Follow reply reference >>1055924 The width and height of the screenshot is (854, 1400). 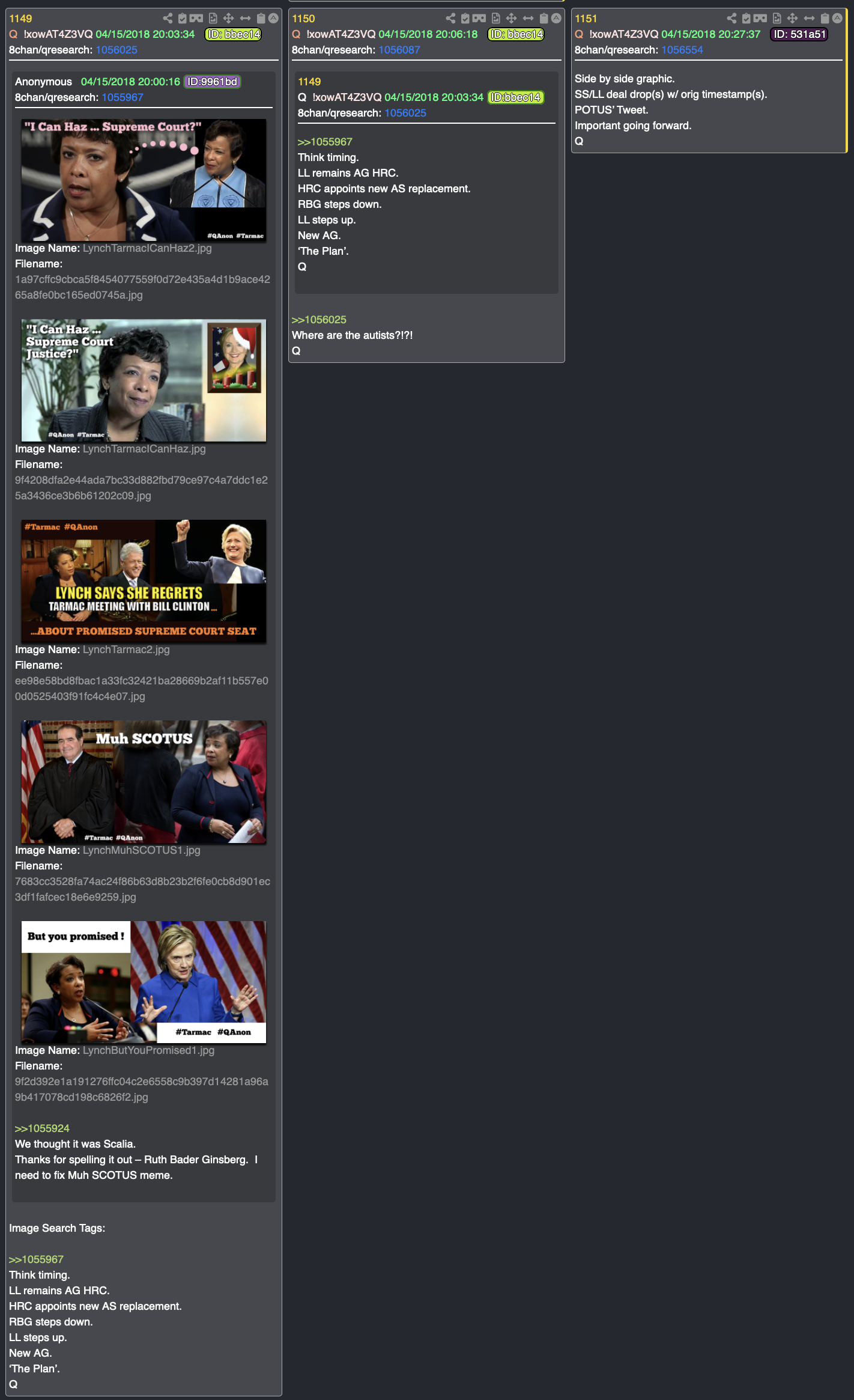coord(42,1128)
